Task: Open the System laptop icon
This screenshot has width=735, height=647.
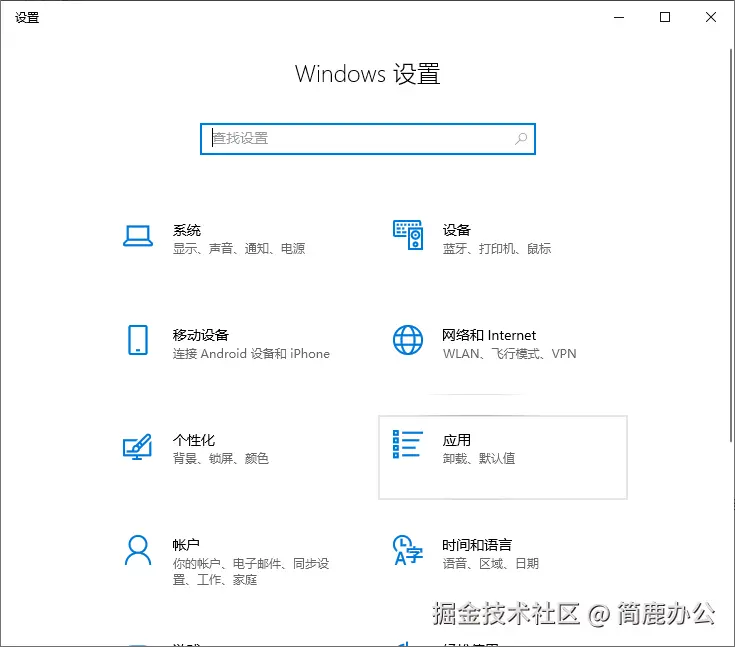Action: pos(138,236)
